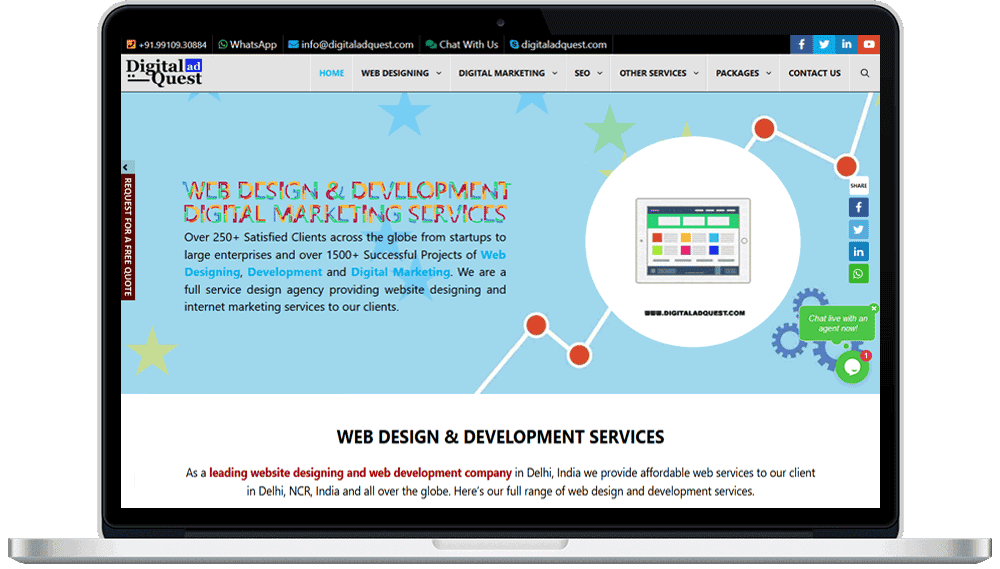
Task: Share via Twitter in side share panel
Action: (x=858, y=230)
